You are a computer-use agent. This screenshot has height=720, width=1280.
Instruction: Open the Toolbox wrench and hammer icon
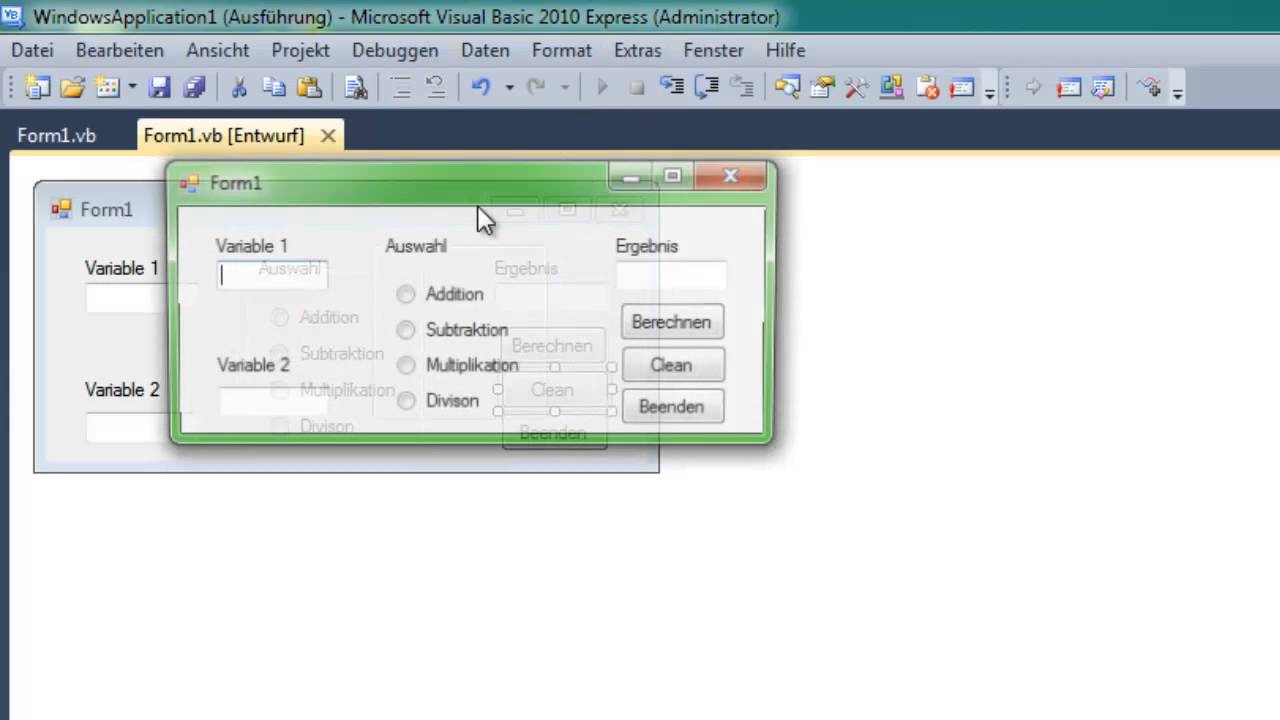(x=856, y=87)
